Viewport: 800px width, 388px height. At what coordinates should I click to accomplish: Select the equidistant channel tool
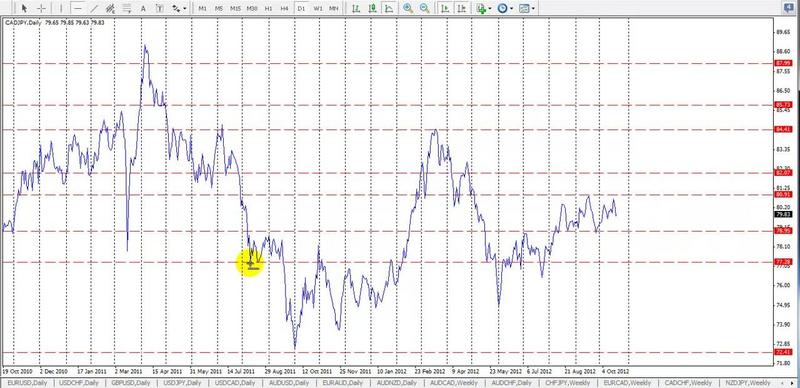click(110, 8)
